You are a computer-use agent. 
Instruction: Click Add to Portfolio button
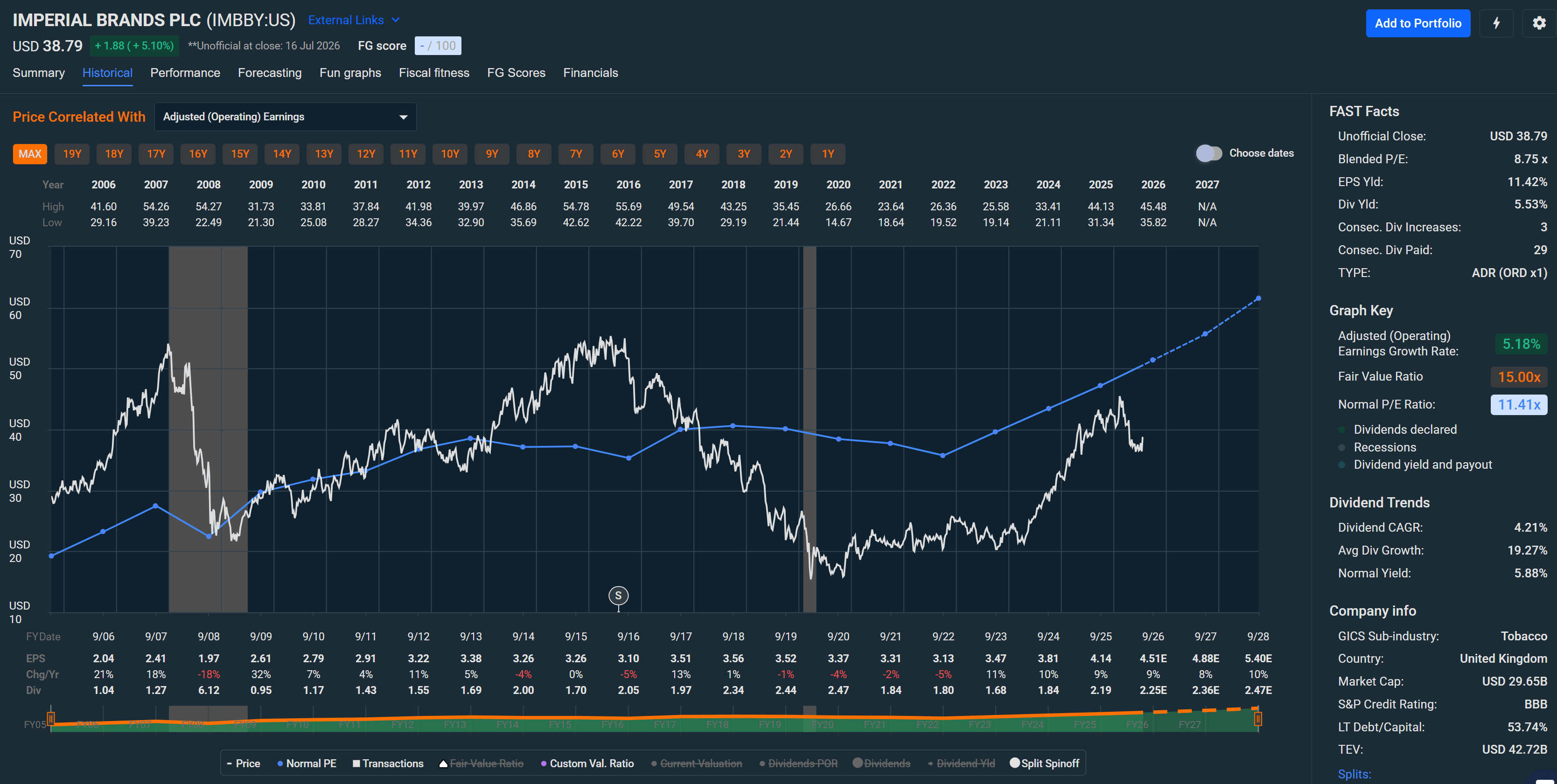(x=1417, y=23)
